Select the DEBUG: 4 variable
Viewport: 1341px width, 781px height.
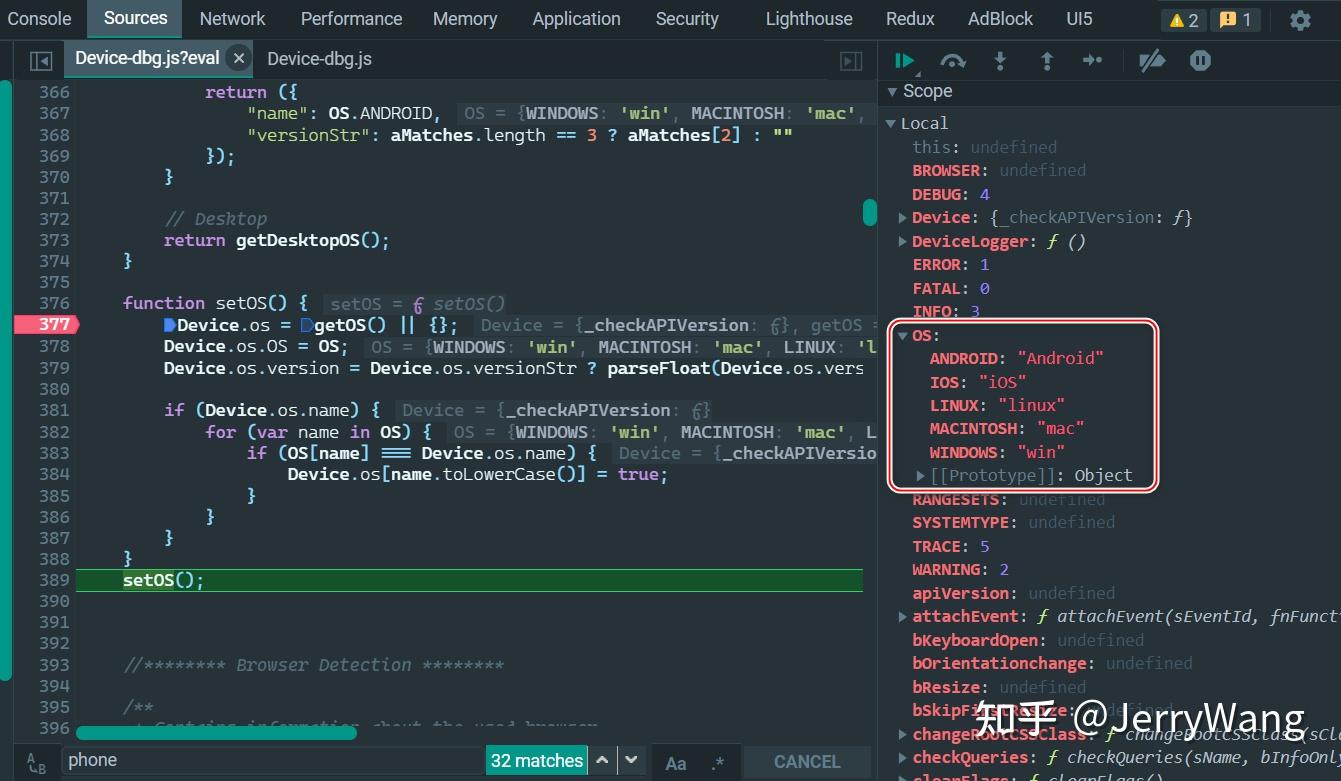click(x=950, y=194)
